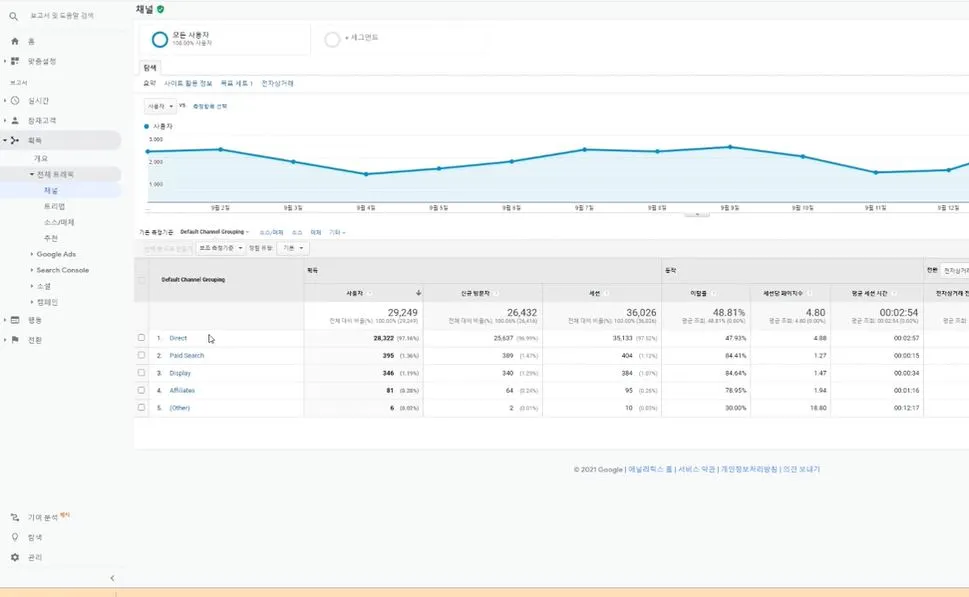This screenshot has width=969, height=597.
Task: Click help icon next to 세션당 페이지수
Action: coord(810,293)
